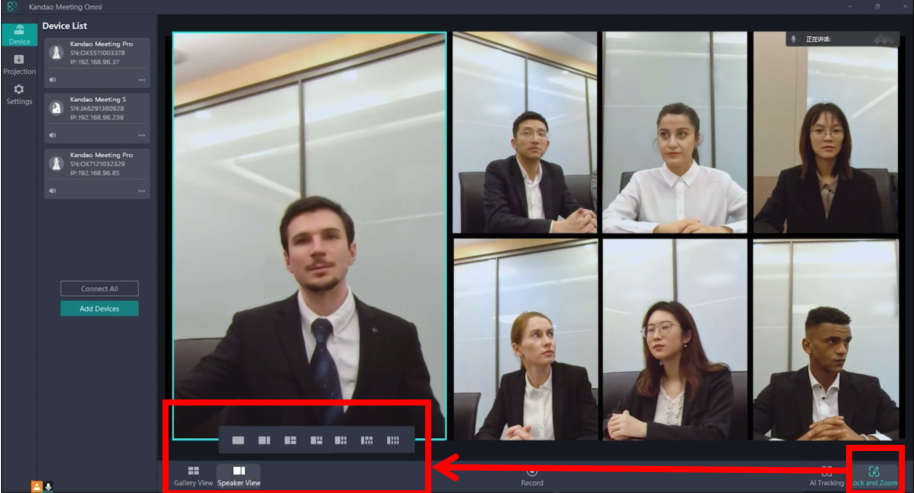
Task: Select video tile of man in bottom-right frame
Action: tap(825, 339)
